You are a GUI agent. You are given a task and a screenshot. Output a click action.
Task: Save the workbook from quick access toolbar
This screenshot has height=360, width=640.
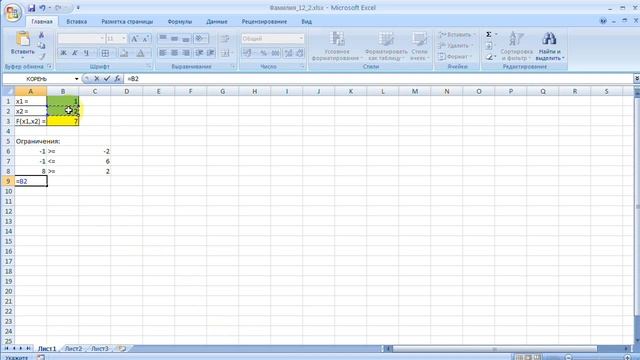click(31, 8)
